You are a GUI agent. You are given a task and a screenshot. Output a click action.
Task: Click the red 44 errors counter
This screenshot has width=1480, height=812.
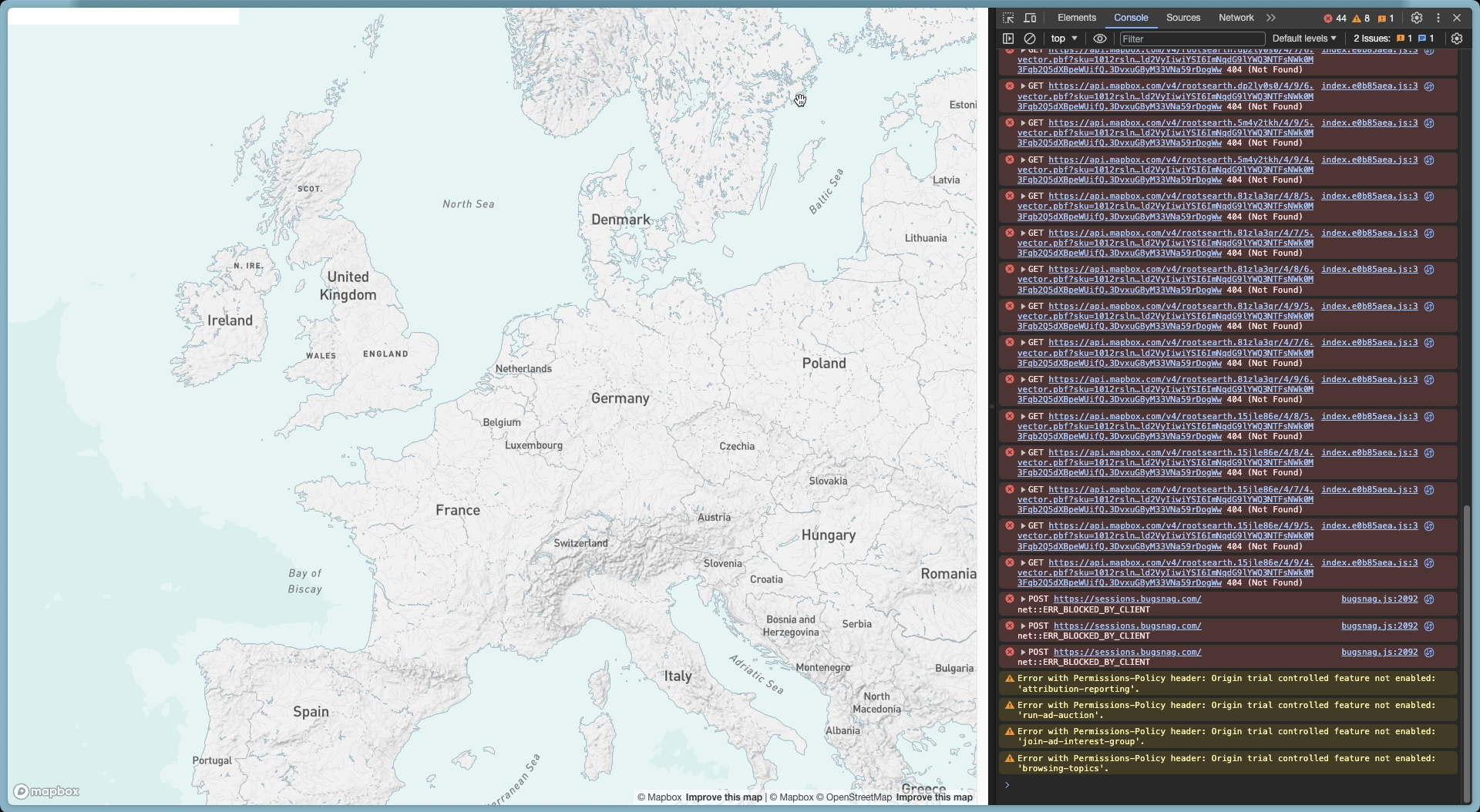click(1335, 18)
